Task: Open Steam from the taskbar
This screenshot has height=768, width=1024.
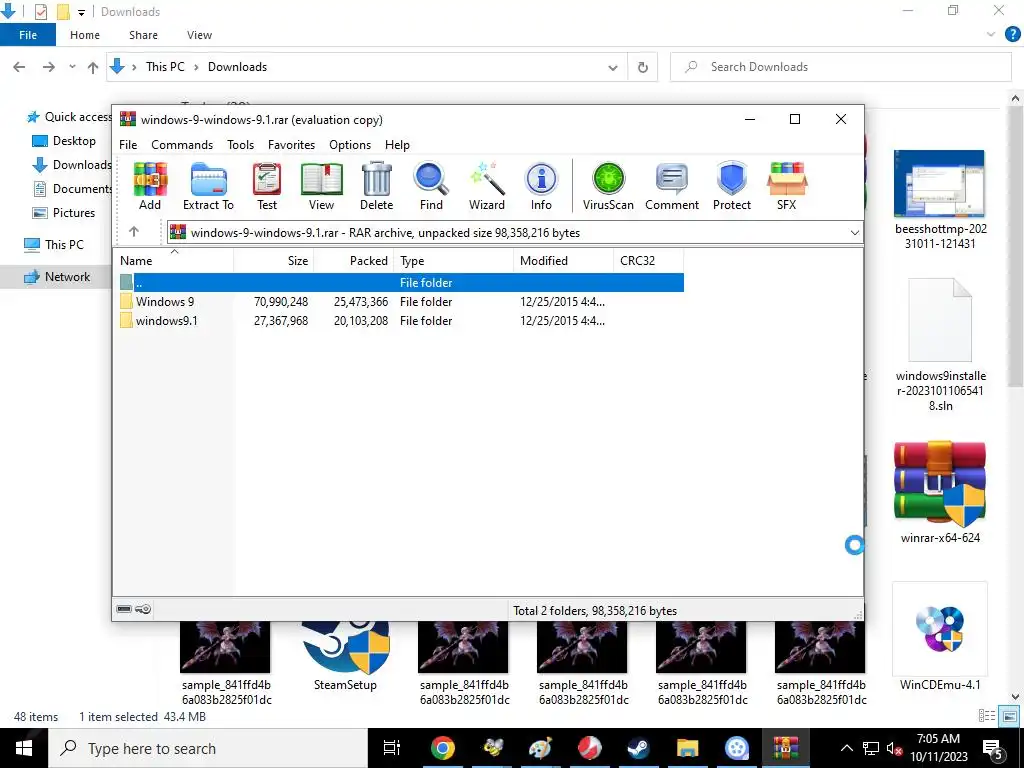Action: pos(638,748)
